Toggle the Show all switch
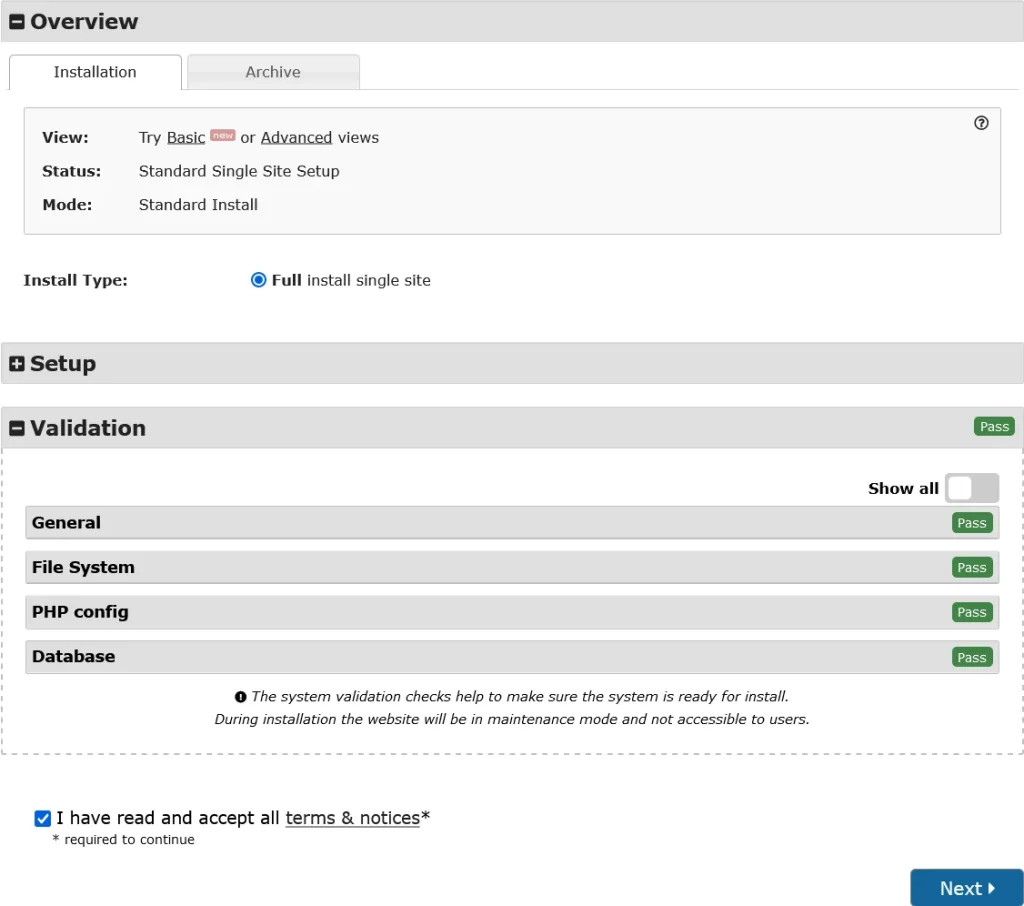The width and height of the screenshot is (1024, 906). 971,488
